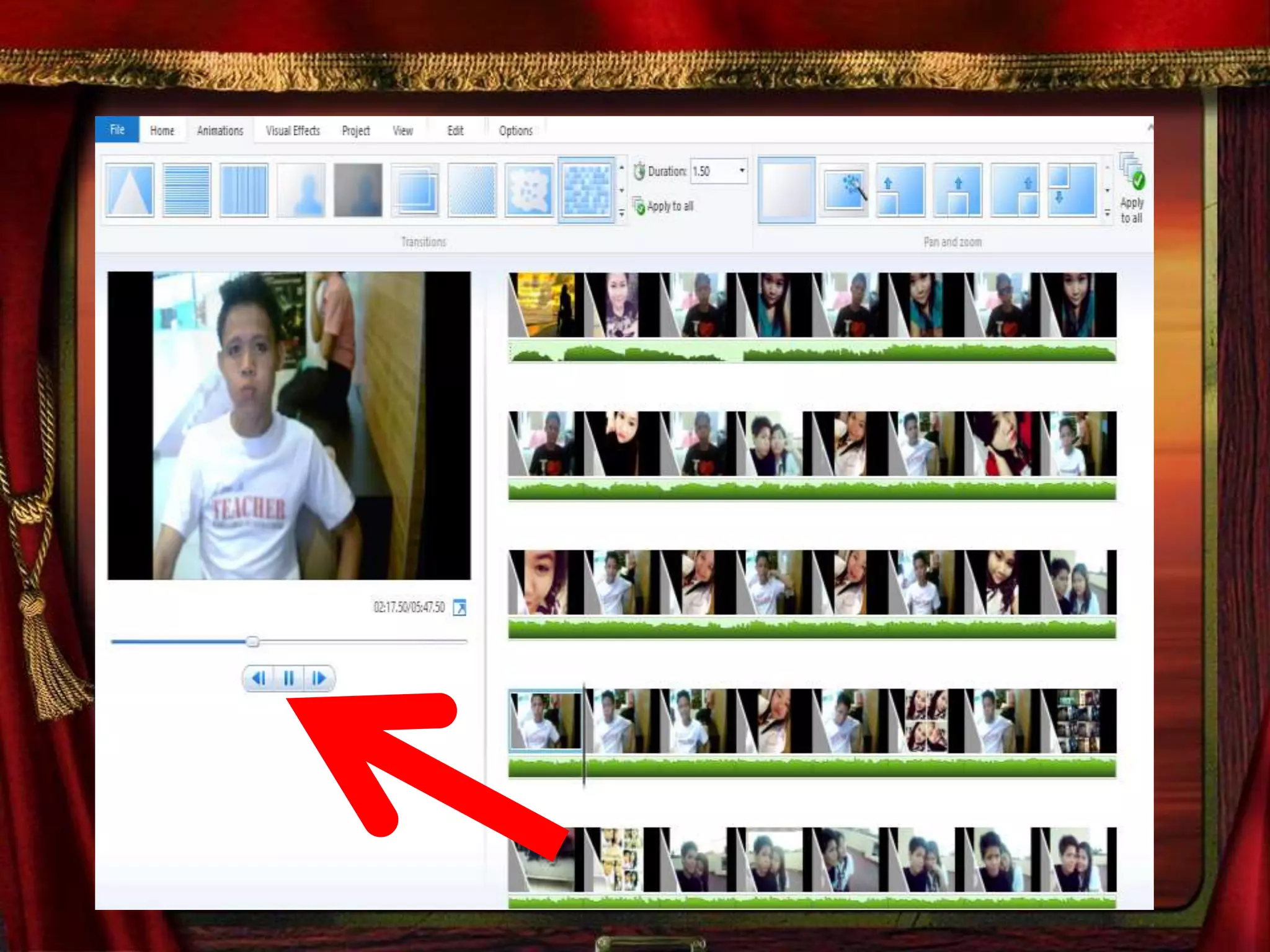Screen dimensions: 1270x952
Task: Expand the pan and zoom gallery
Action: point(1108,213)
